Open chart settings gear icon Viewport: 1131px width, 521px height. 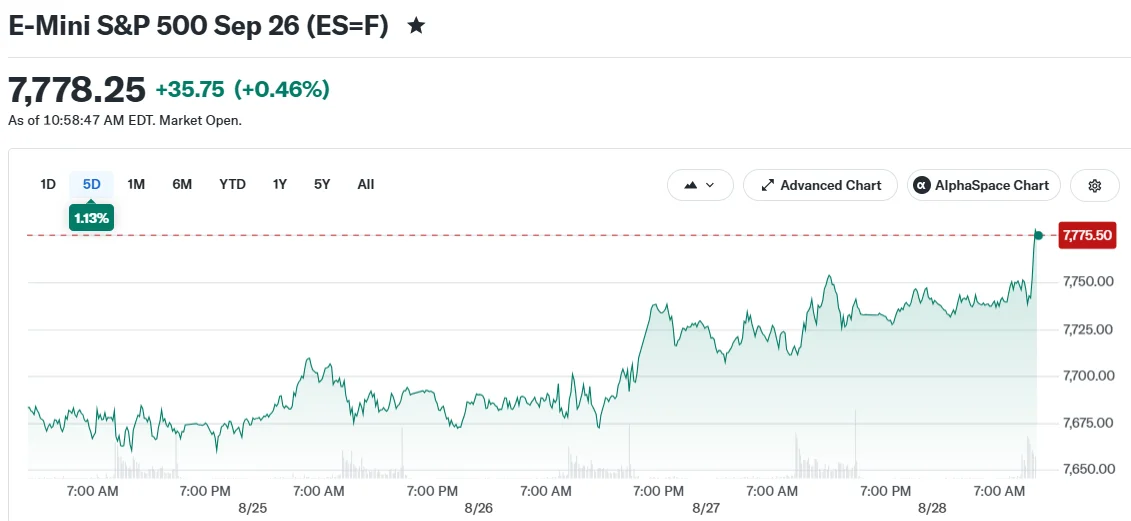pos(1094,185)
